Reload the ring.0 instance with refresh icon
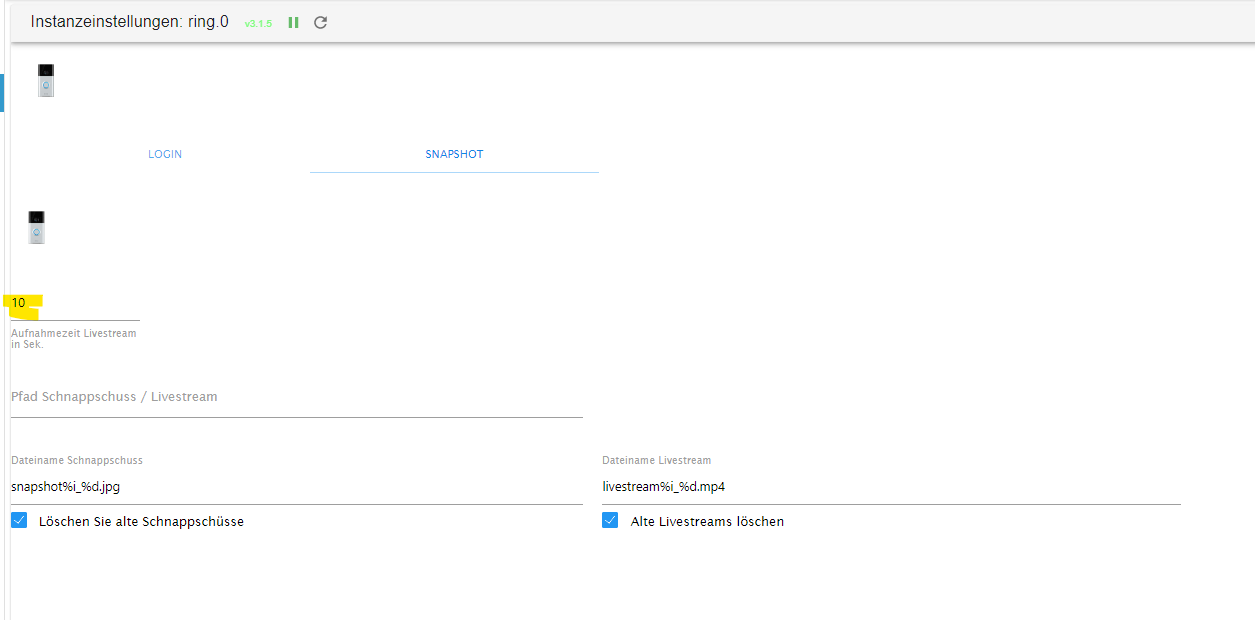Viewport: 1255px width, 620px height. coord(321,22)
